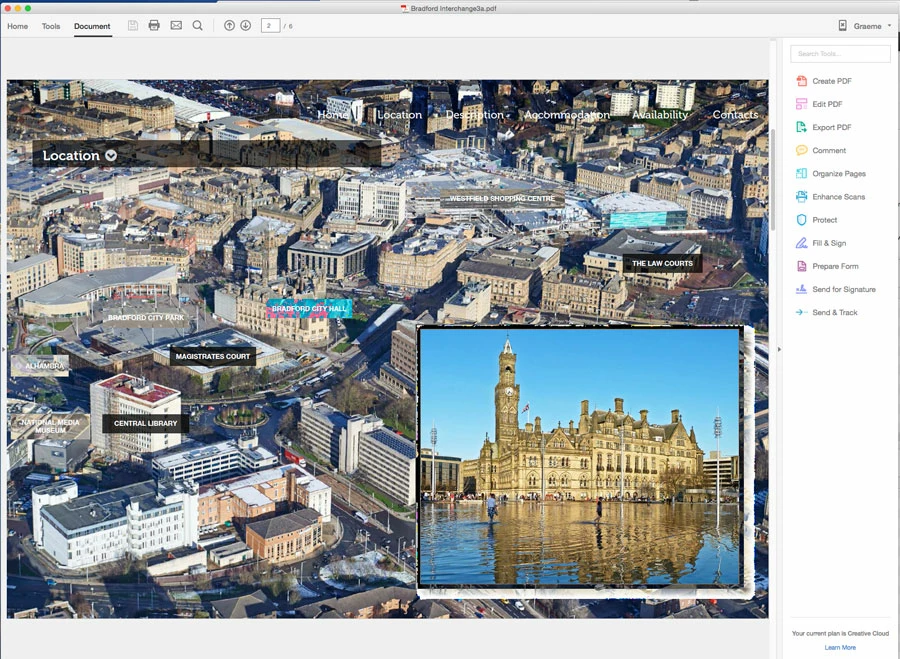The image size is (900, 659).
Task: Click Accommodation in the PDF navigation
Action: coord(567,115)
